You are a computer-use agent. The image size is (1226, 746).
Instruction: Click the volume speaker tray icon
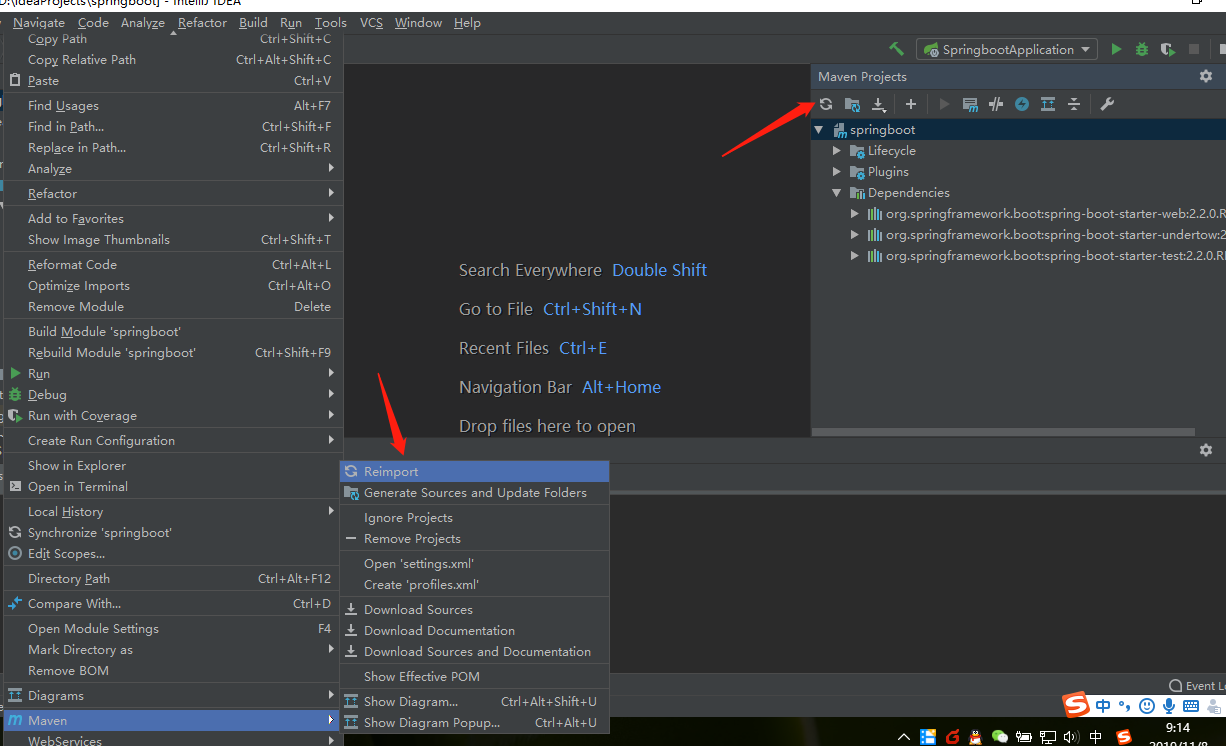[x=1071, y=737]
